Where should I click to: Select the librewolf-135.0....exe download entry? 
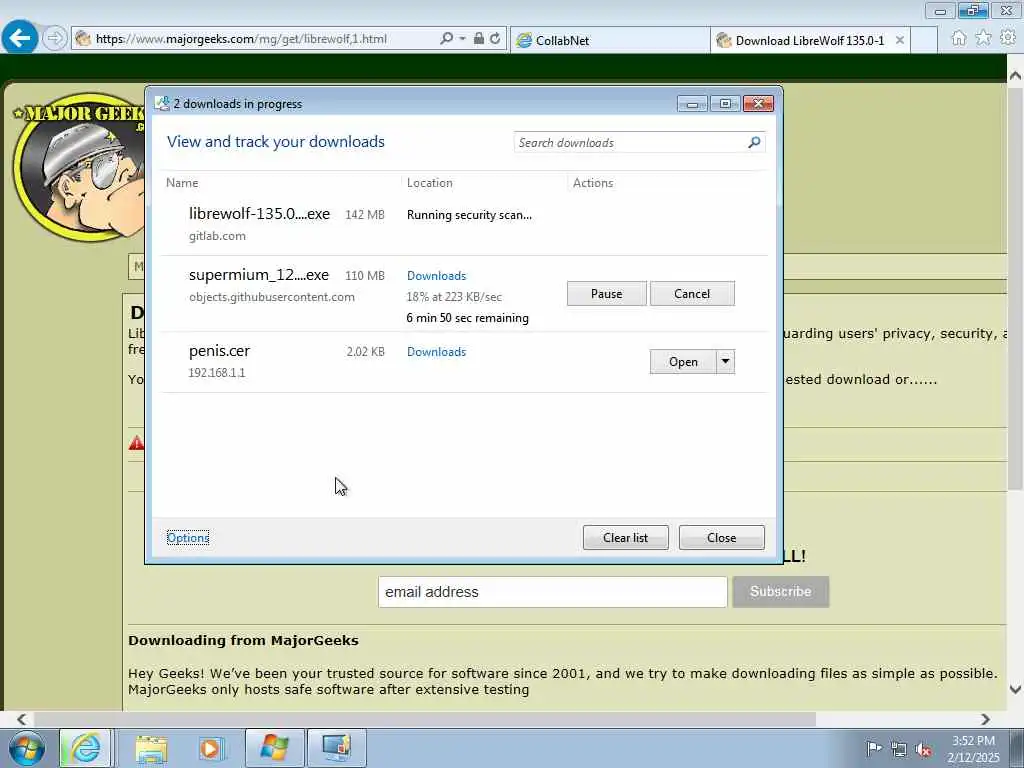tap(464, 224)
